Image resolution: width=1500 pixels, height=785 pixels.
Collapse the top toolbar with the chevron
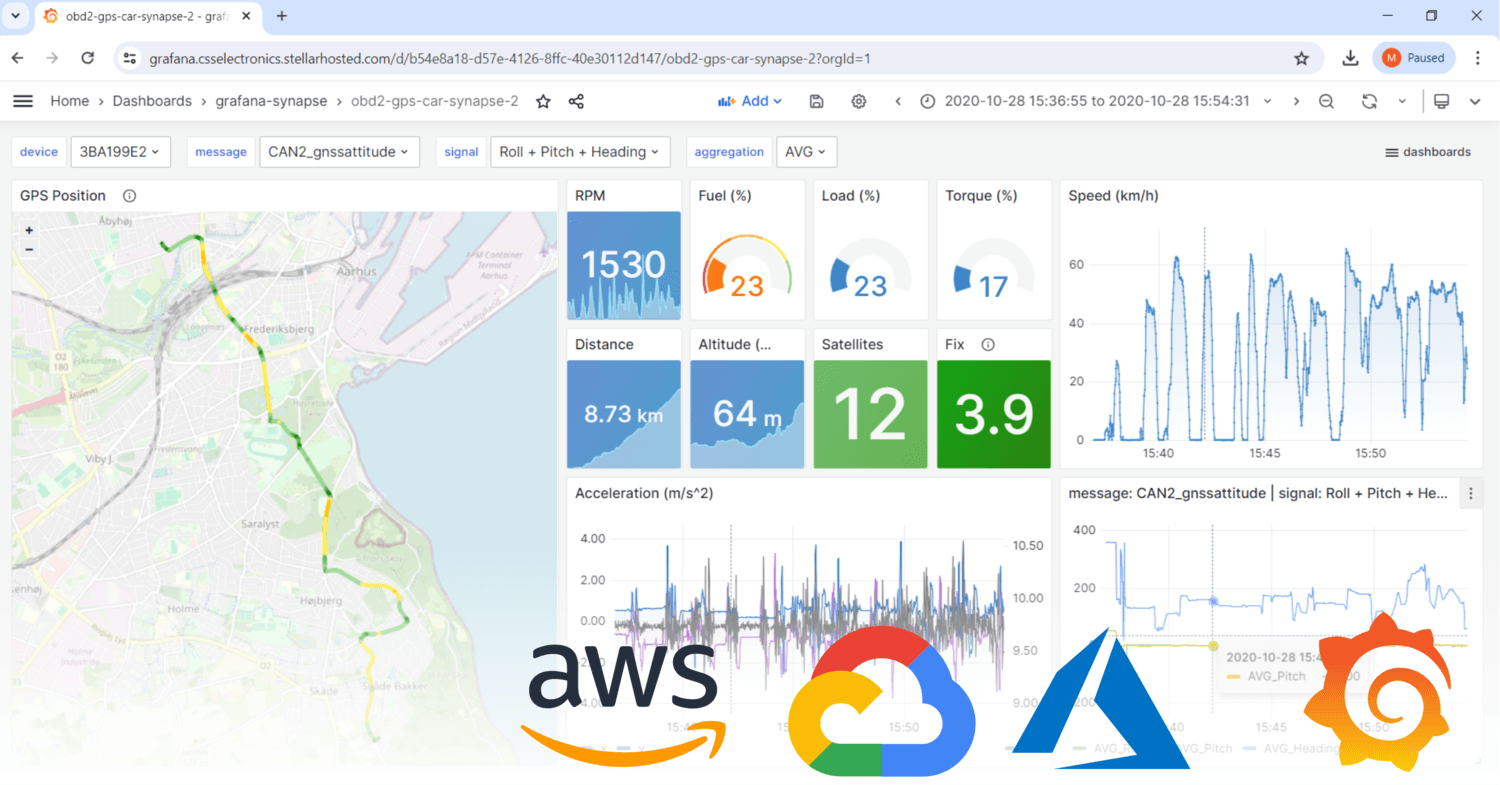1475,101
